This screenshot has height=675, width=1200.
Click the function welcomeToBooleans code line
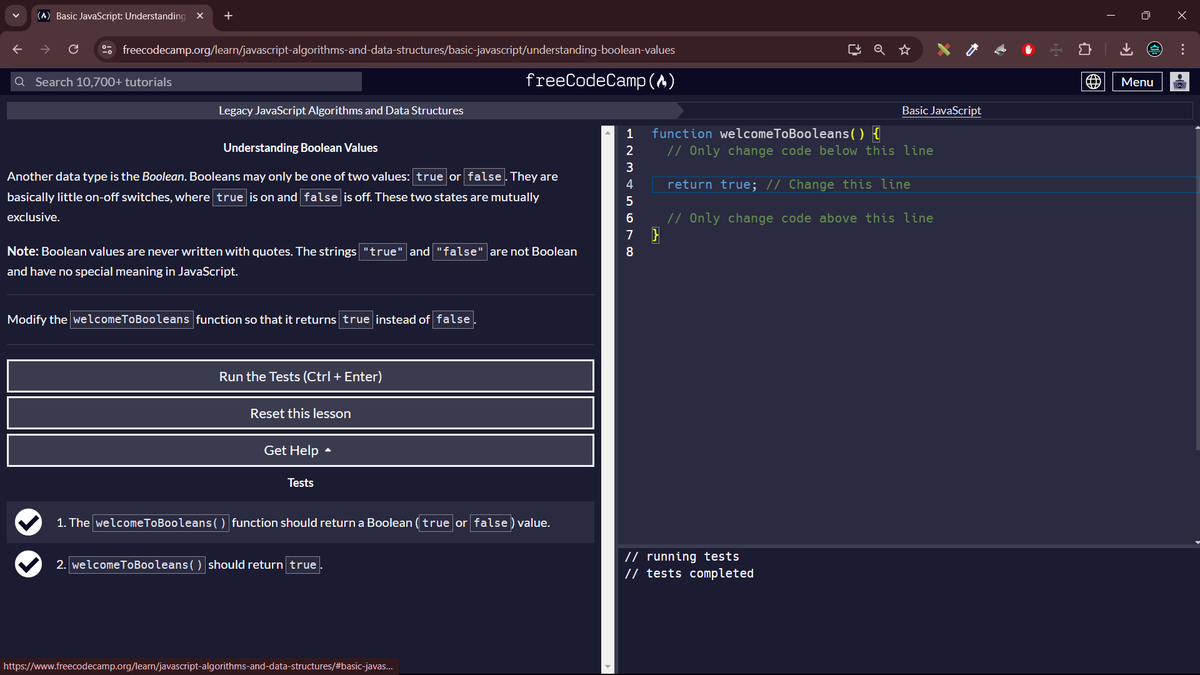(765, 133)
